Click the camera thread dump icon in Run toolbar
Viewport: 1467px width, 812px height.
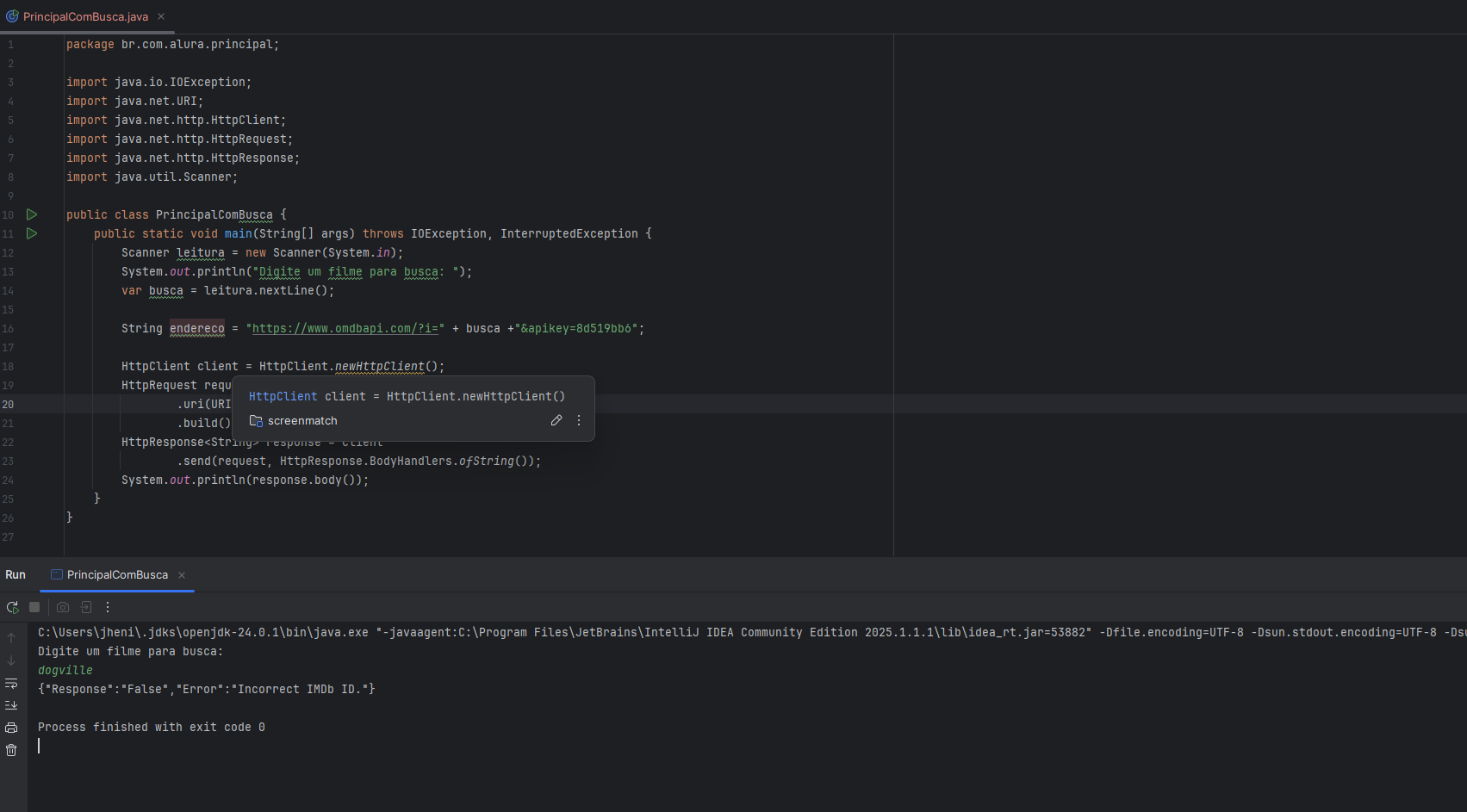pyautogui.click(x=63, y=607)
